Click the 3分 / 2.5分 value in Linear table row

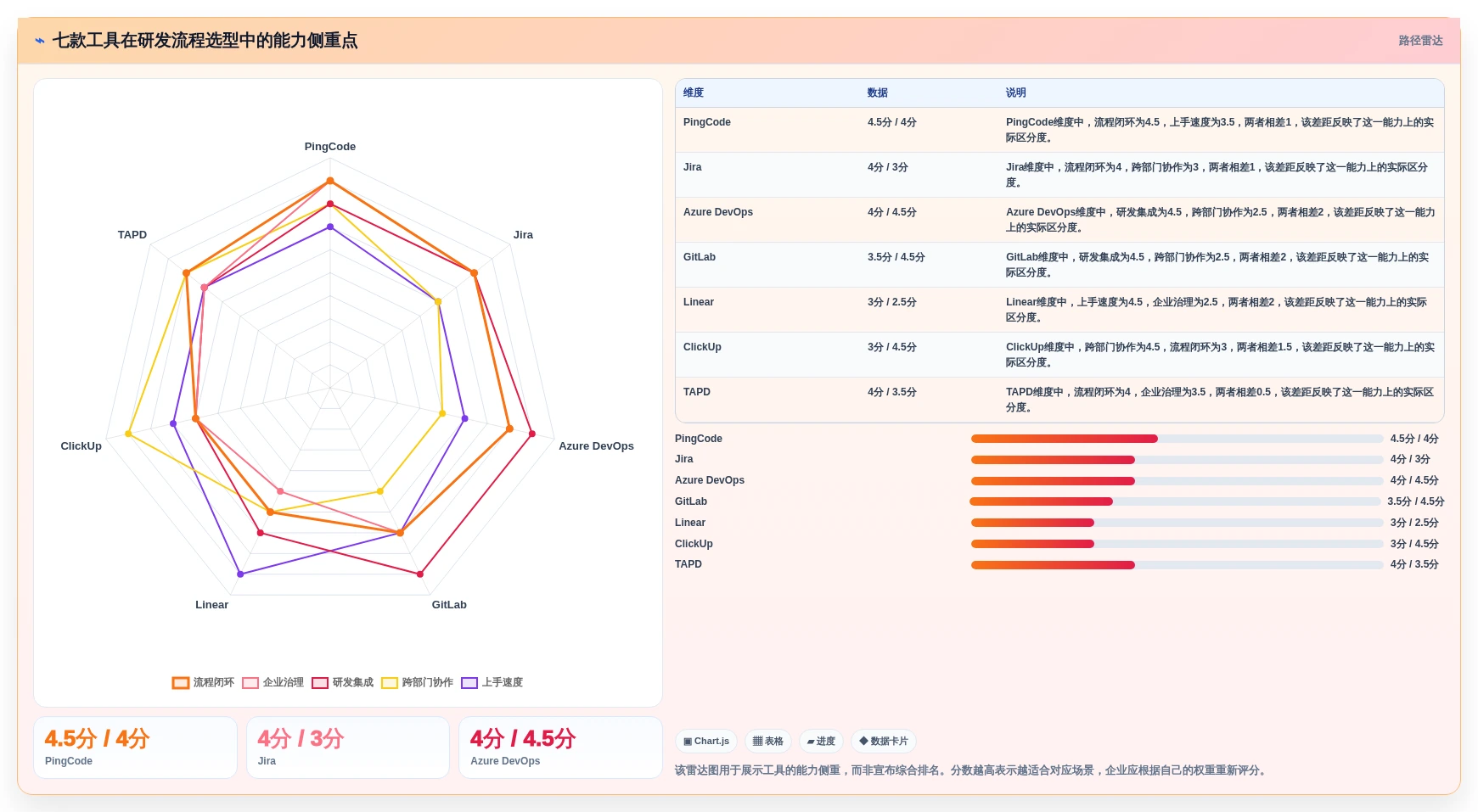coord(891,302)
